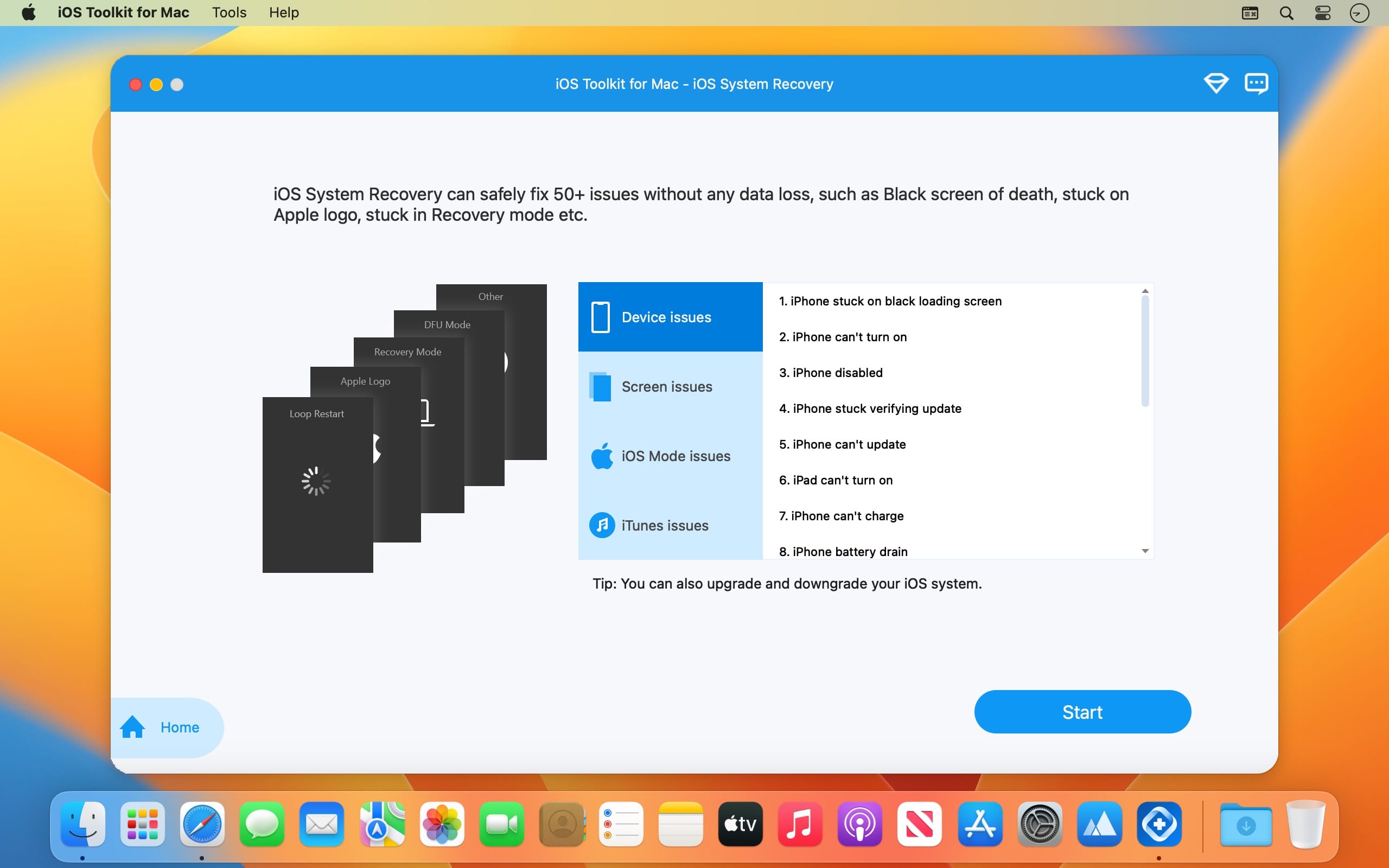Image resolution: width=1389 pixels, height=868 pixels.
Task: Open Spotlight search in the menu bar
Action: click(x=1286, y=12)
